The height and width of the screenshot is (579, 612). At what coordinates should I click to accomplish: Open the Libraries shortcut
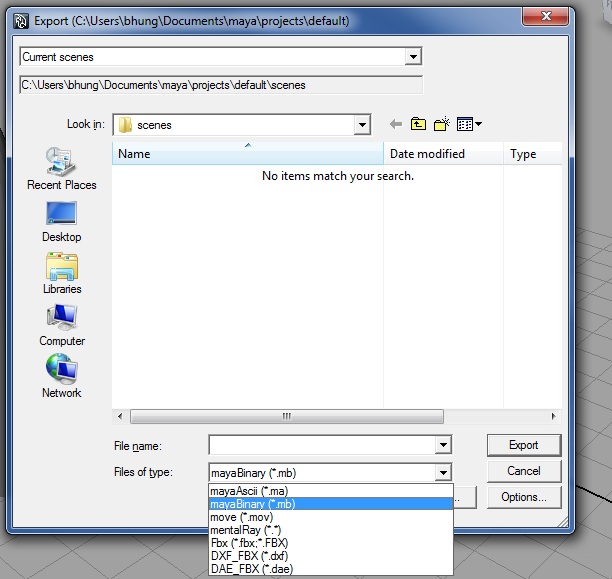(61, 267)
